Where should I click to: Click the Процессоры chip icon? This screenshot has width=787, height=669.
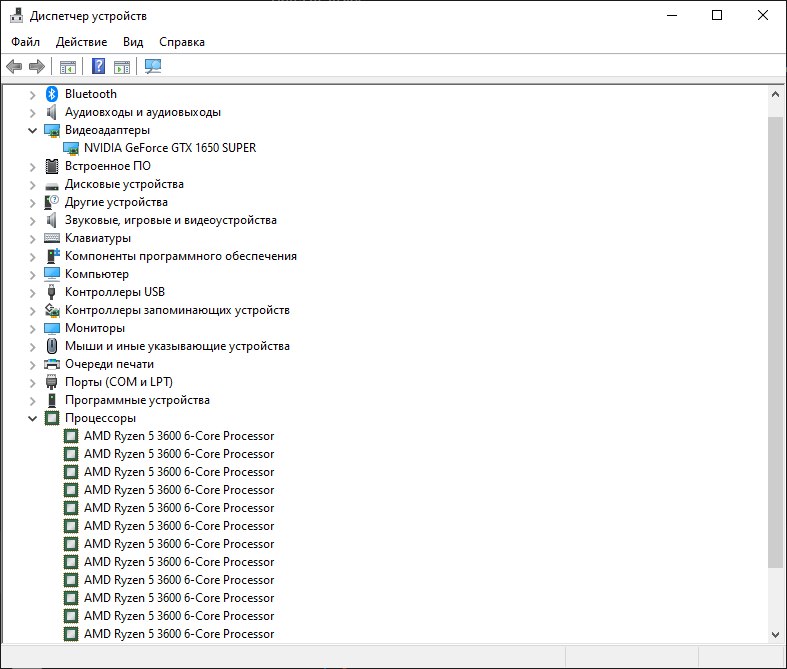point(52,418)
